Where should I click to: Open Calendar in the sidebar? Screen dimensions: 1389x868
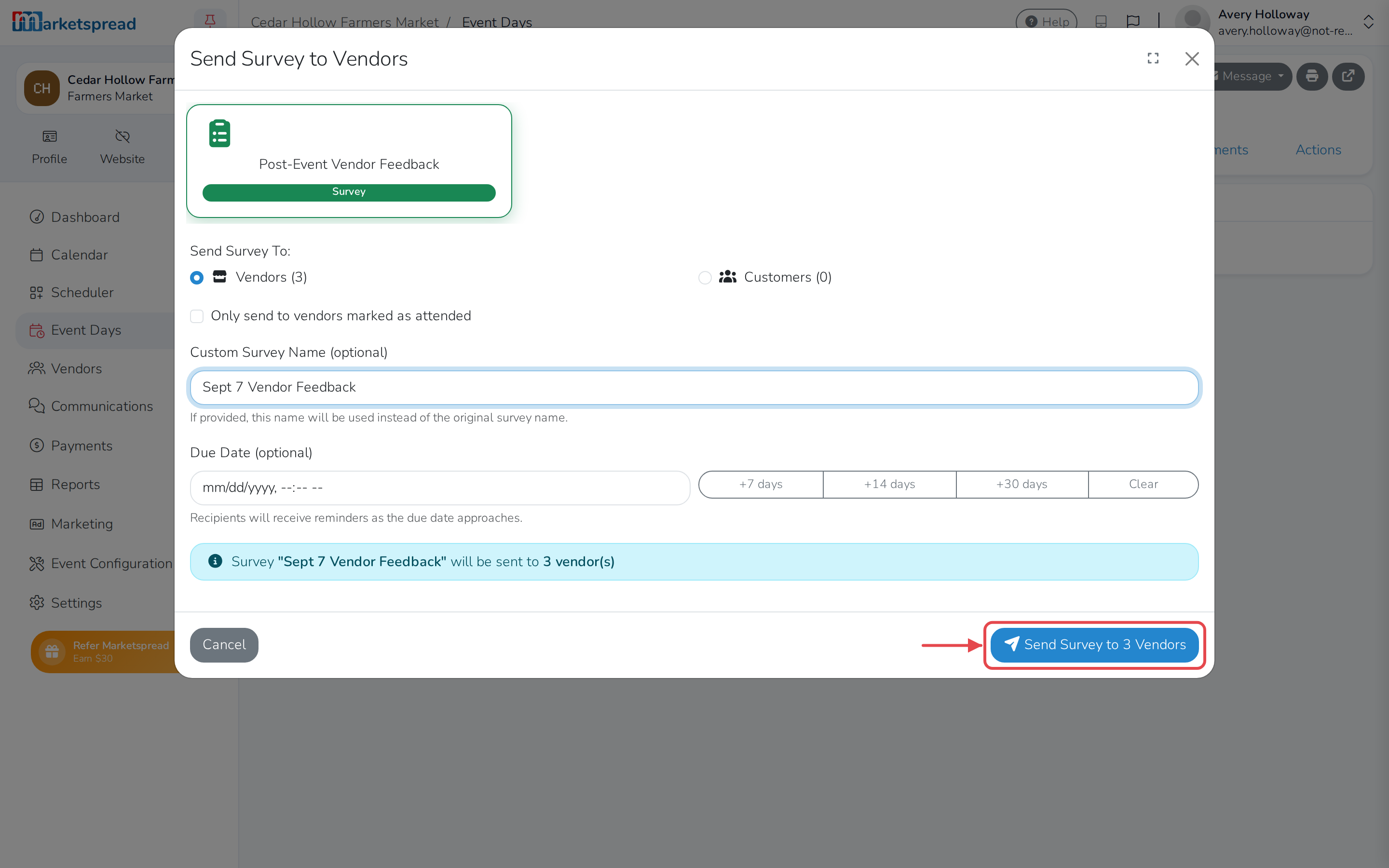click(79, 255)
